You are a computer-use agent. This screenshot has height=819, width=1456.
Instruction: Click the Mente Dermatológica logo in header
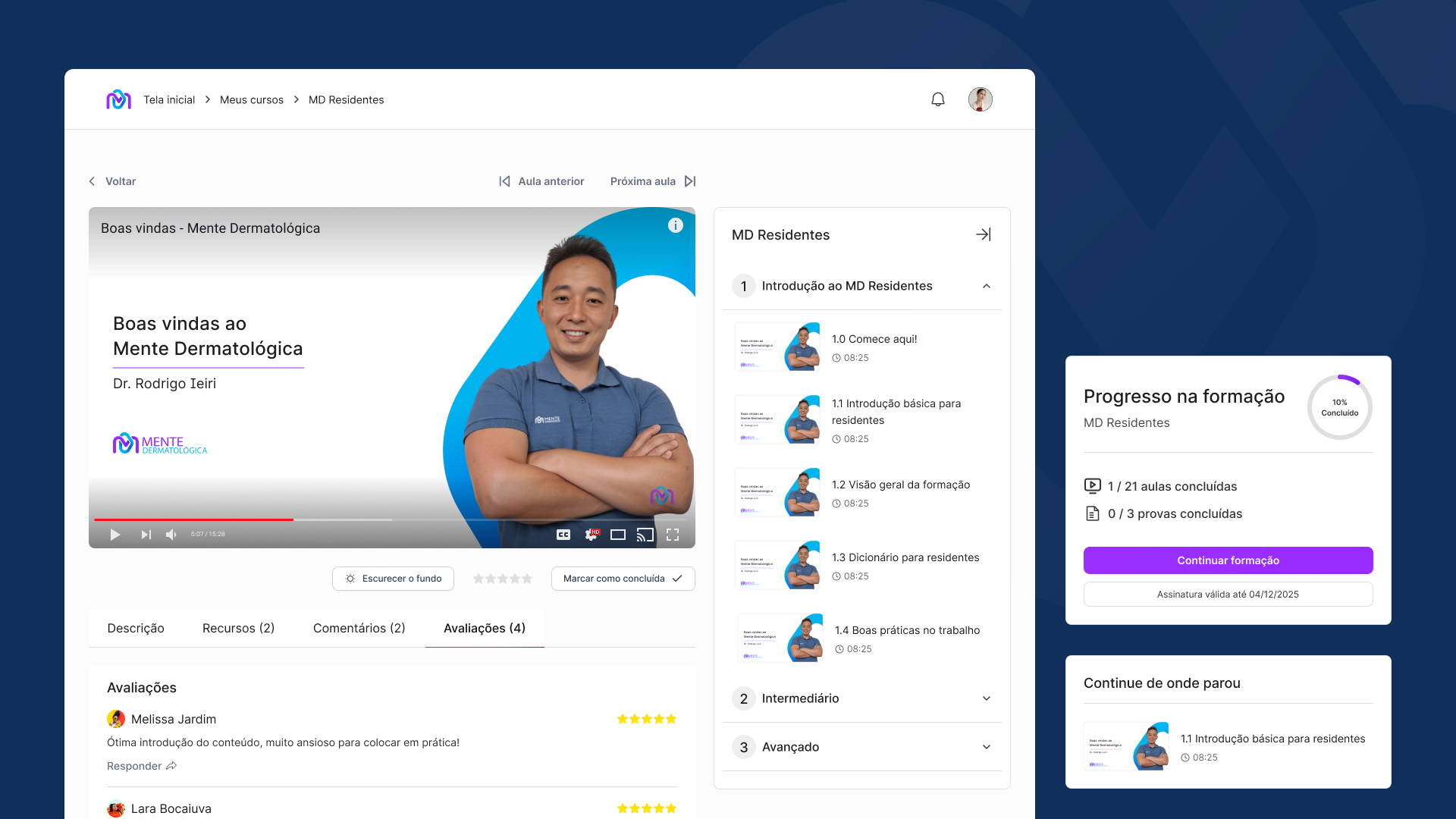click(x=118, y=99)
